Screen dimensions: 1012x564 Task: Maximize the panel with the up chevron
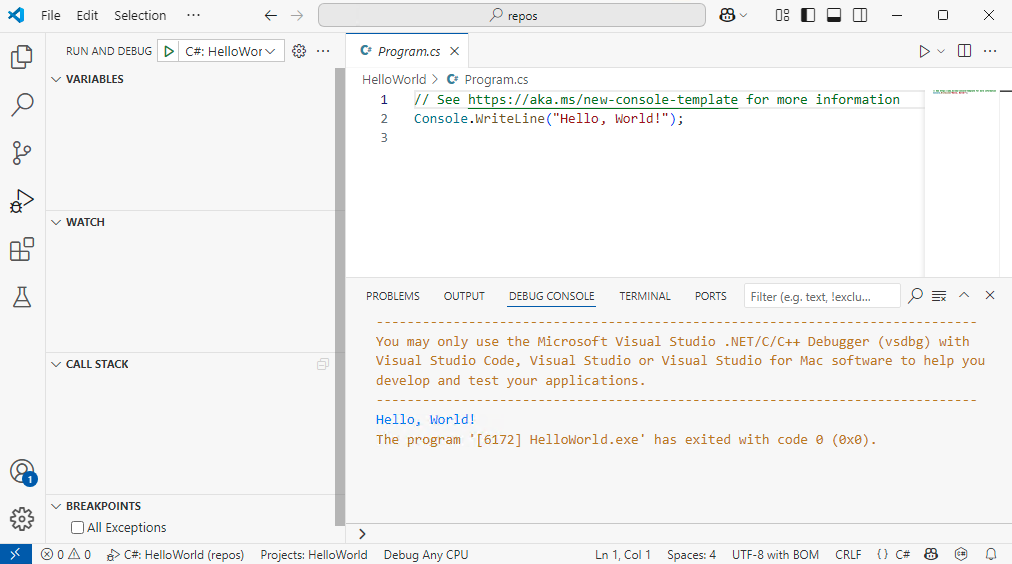point(964,296)
